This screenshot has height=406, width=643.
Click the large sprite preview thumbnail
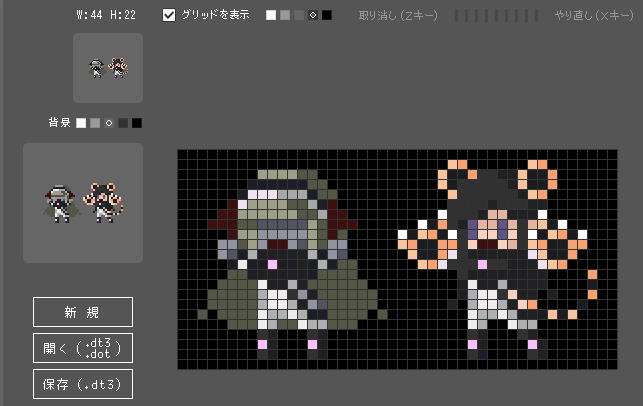[x=83, y=203]
